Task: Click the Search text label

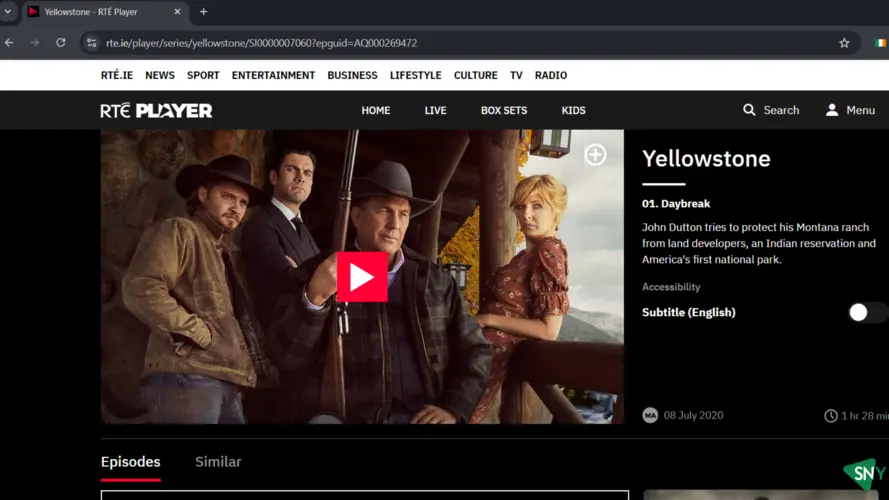Action: tap(781, 111)
